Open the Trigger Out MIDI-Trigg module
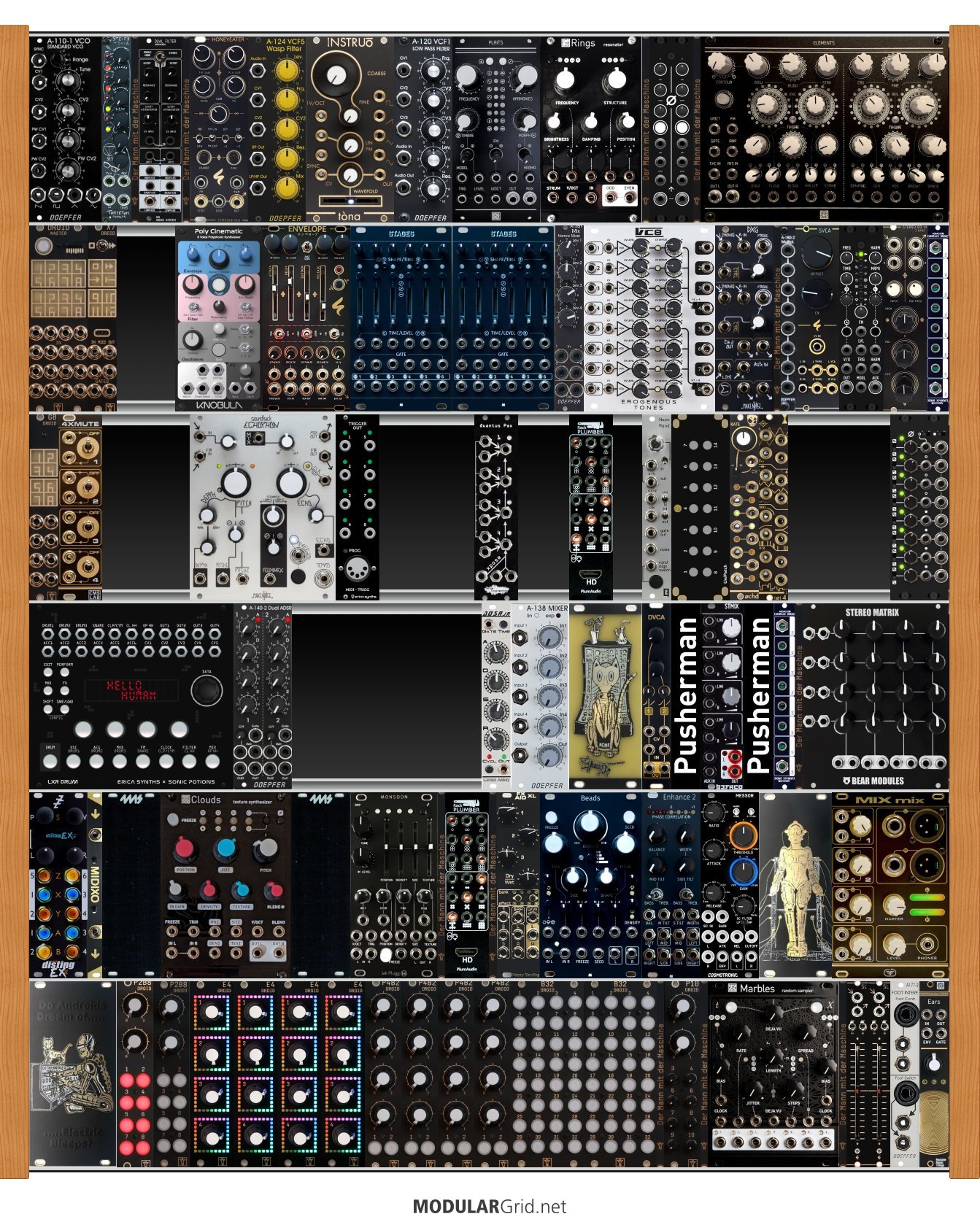 point(358,508)
